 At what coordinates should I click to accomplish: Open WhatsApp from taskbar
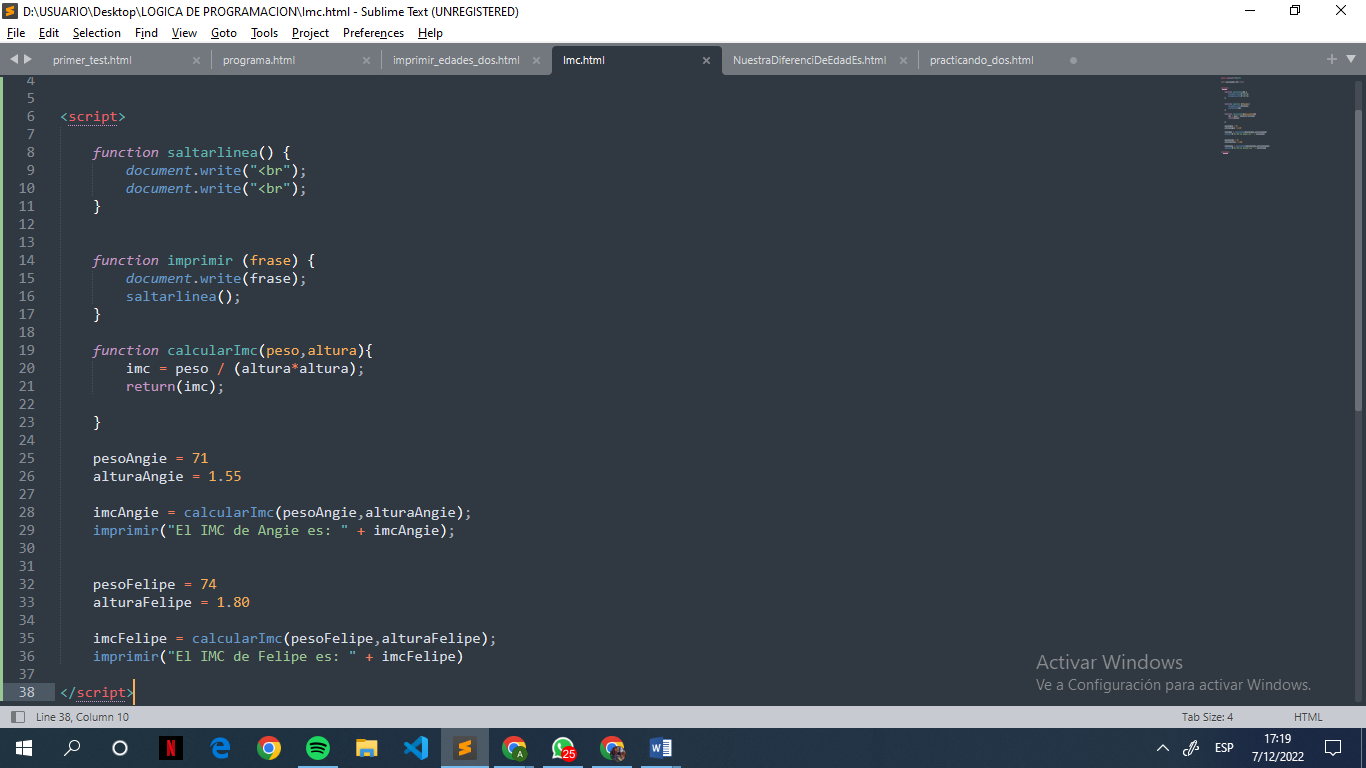coord(564,748)
